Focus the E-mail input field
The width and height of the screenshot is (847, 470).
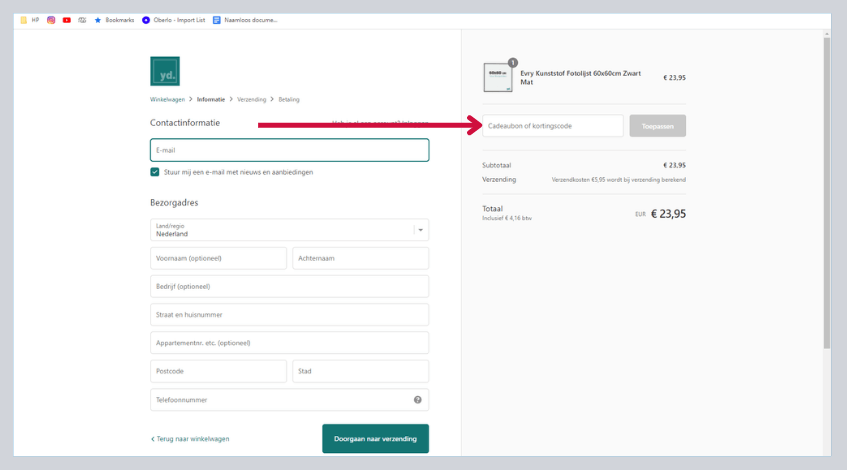tap(290, 150)
